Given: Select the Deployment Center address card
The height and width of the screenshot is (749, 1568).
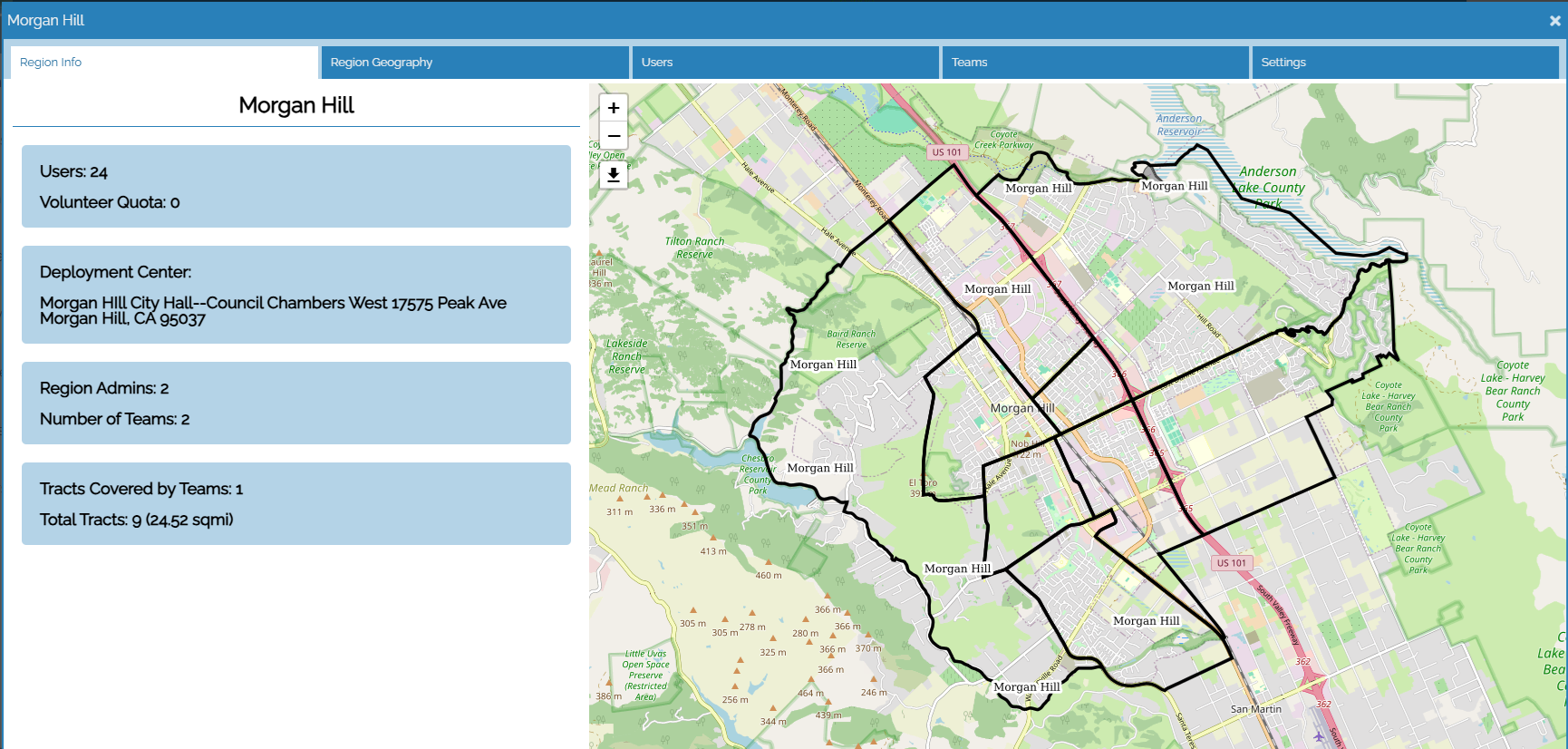Looking at the screenshot, I should tap(296, 295).
